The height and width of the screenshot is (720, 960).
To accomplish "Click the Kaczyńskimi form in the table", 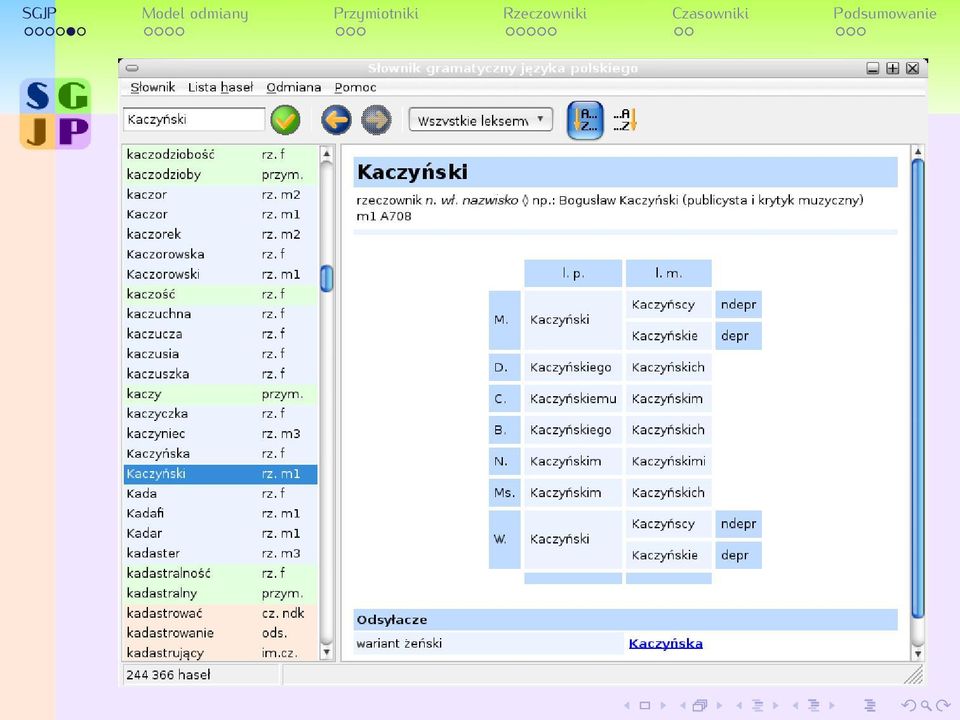I will tap(669, 461).
